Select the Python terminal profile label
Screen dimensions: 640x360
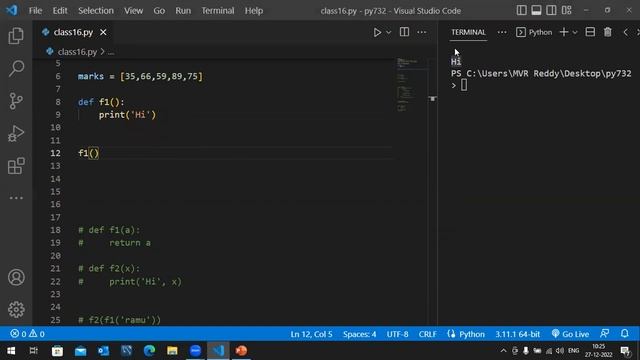534,32
